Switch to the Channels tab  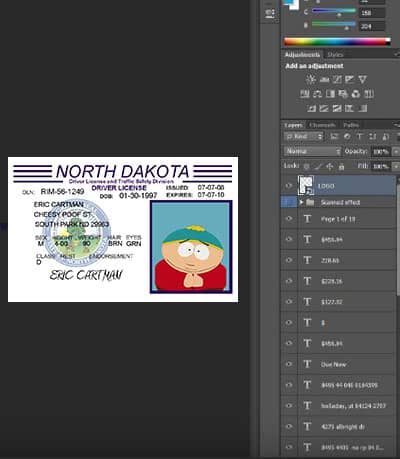click(322, 125)
